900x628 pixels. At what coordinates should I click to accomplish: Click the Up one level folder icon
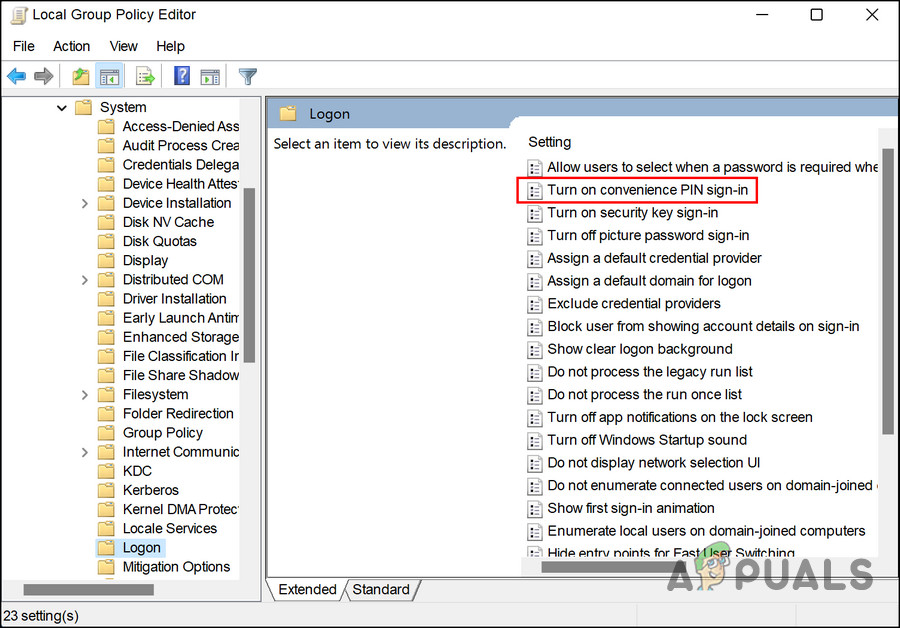(x=80, y=76)
